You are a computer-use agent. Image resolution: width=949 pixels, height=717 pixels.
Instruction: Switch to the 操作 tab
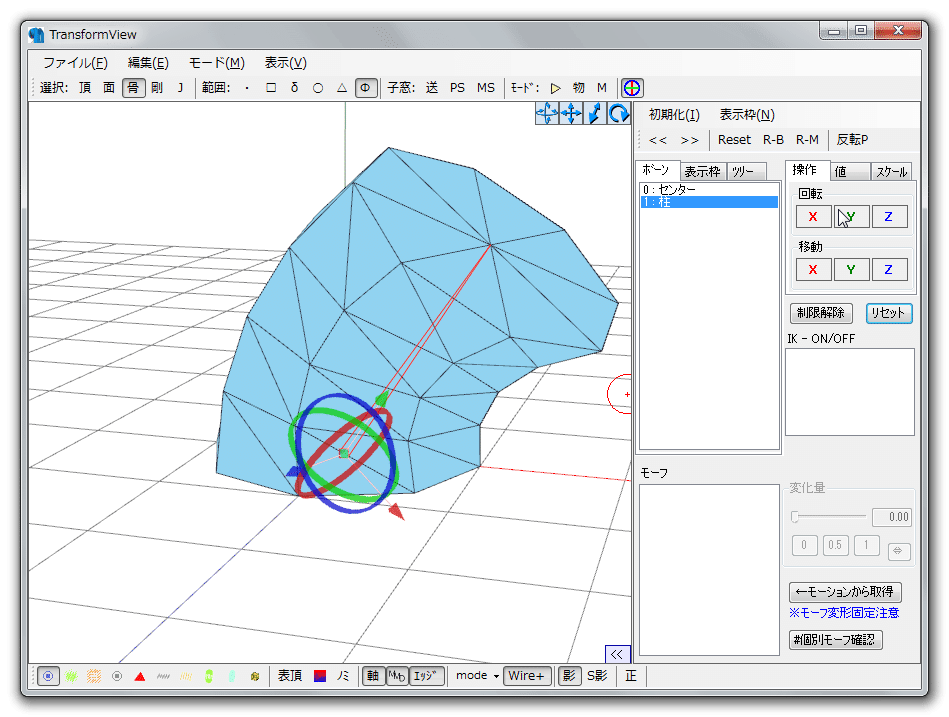click(x=806, y=170)
